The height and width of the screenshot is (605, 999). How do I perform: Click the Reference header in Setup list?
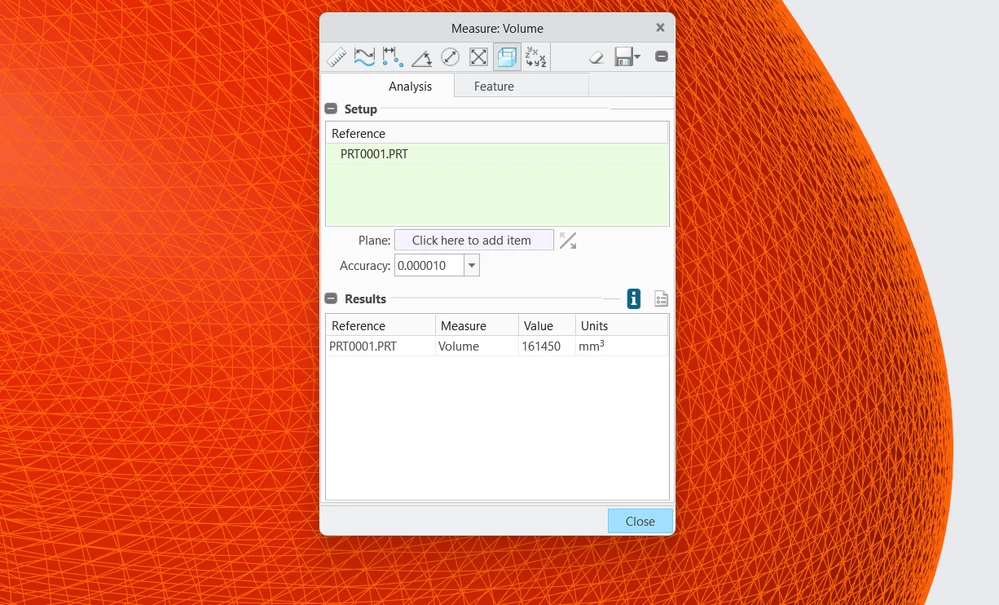tap(498, 133)
